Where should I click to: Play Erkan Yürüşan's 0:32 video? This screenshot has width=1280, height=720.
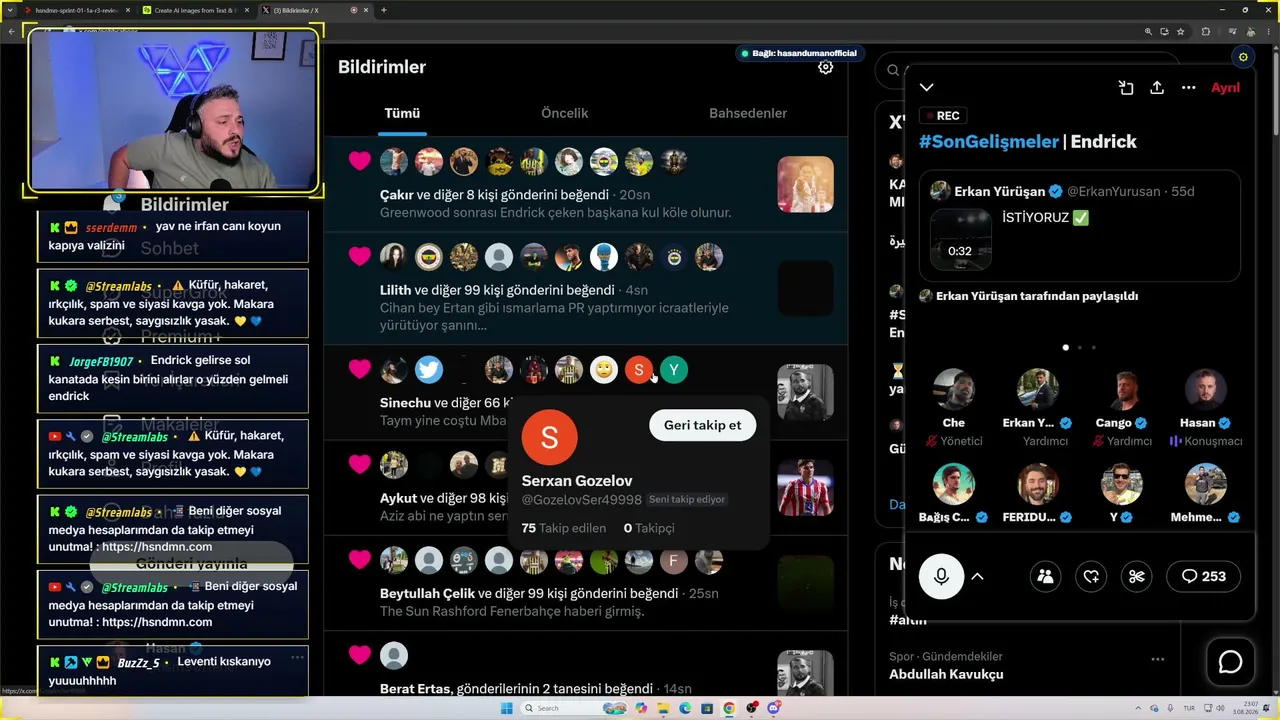960,240
